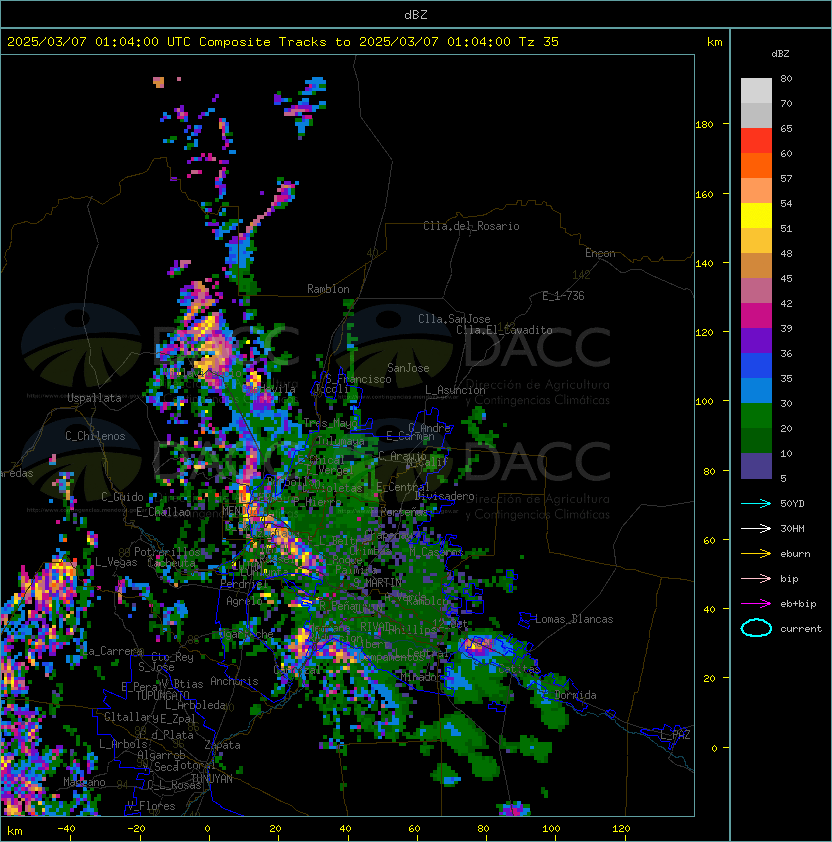Click the 'L_Dormida' place label

click(570, 695)
